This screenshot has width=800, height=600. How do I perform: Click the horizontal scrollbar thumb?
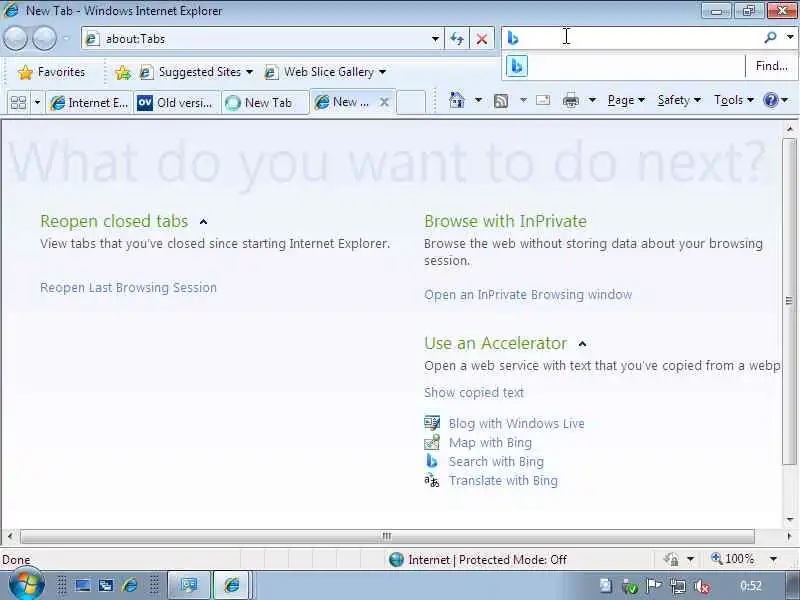tap(387, 536)
